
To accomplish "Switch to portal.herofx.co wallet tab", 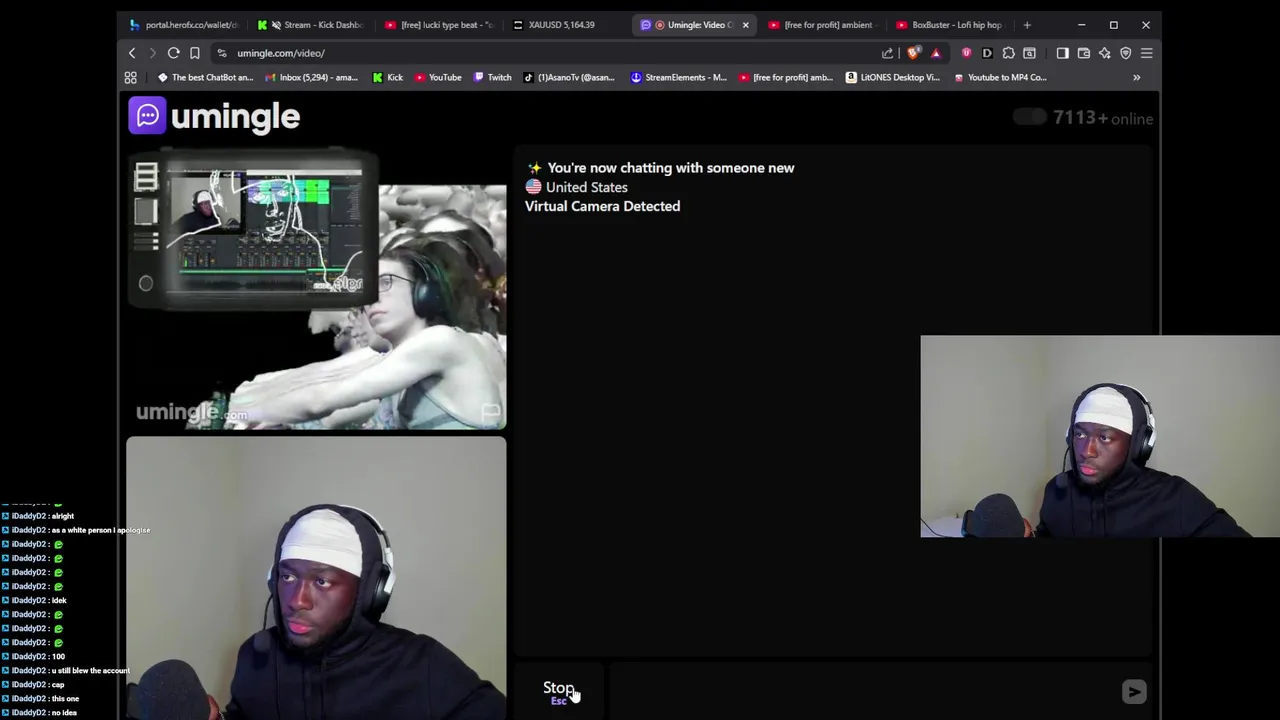I will pos(185,25).
